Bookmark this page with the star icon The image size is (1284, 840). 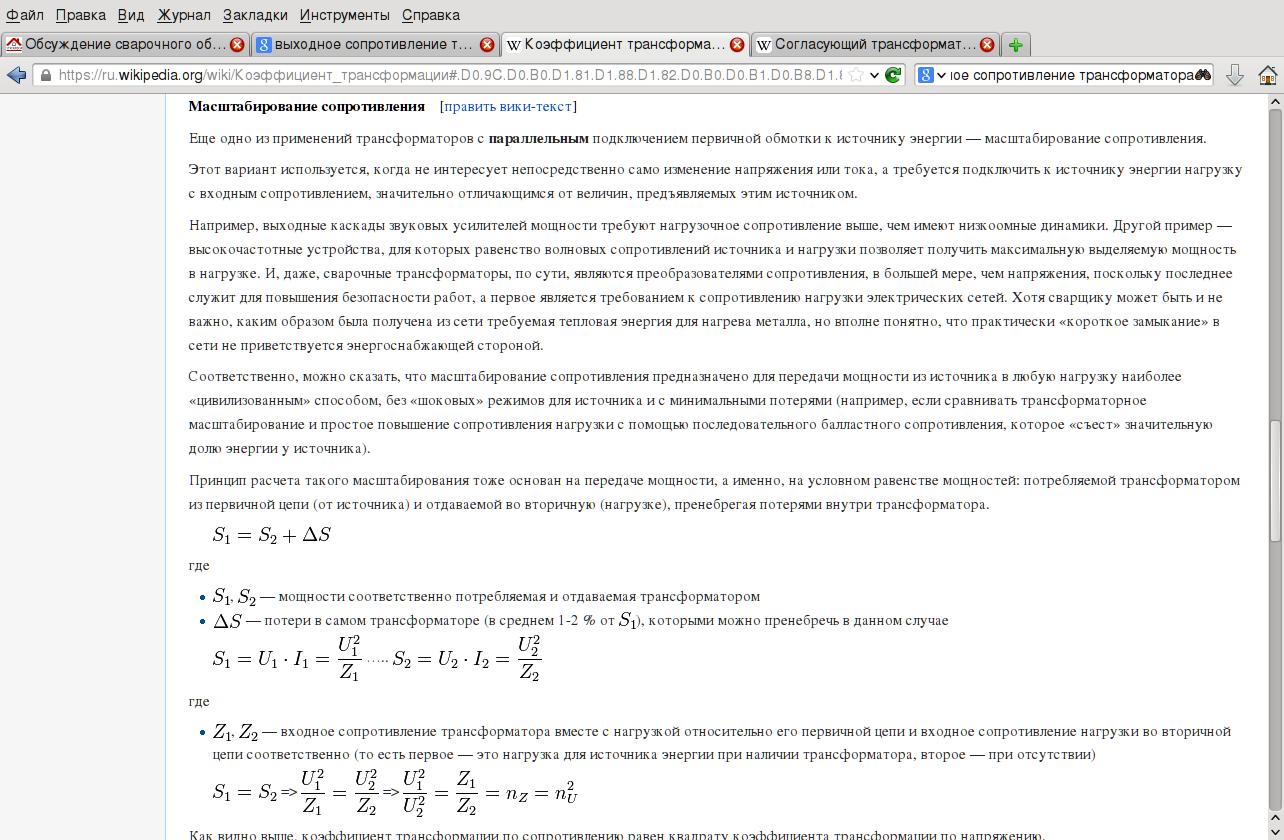(x=856, y=75)
